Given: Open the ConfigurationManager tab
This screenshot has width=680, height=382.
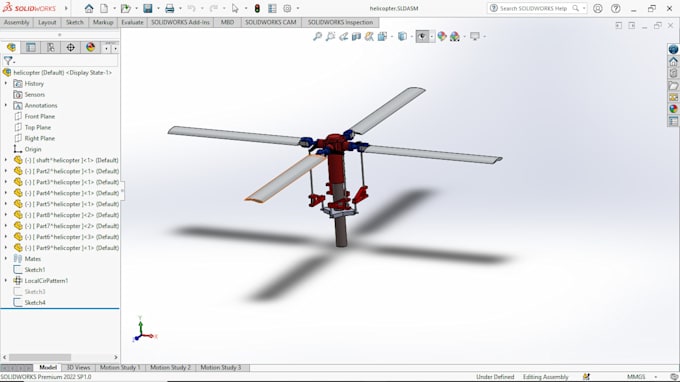Looking at the screenshot, I should click(51, 47).
